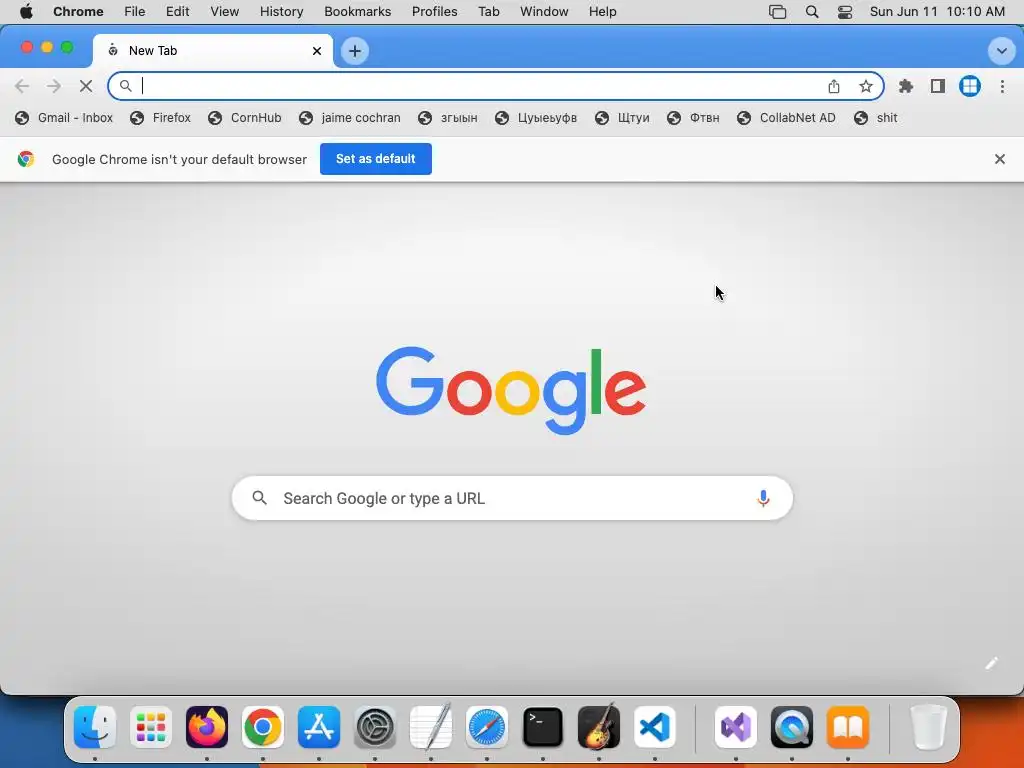Open the File menu

pos(135,12)
